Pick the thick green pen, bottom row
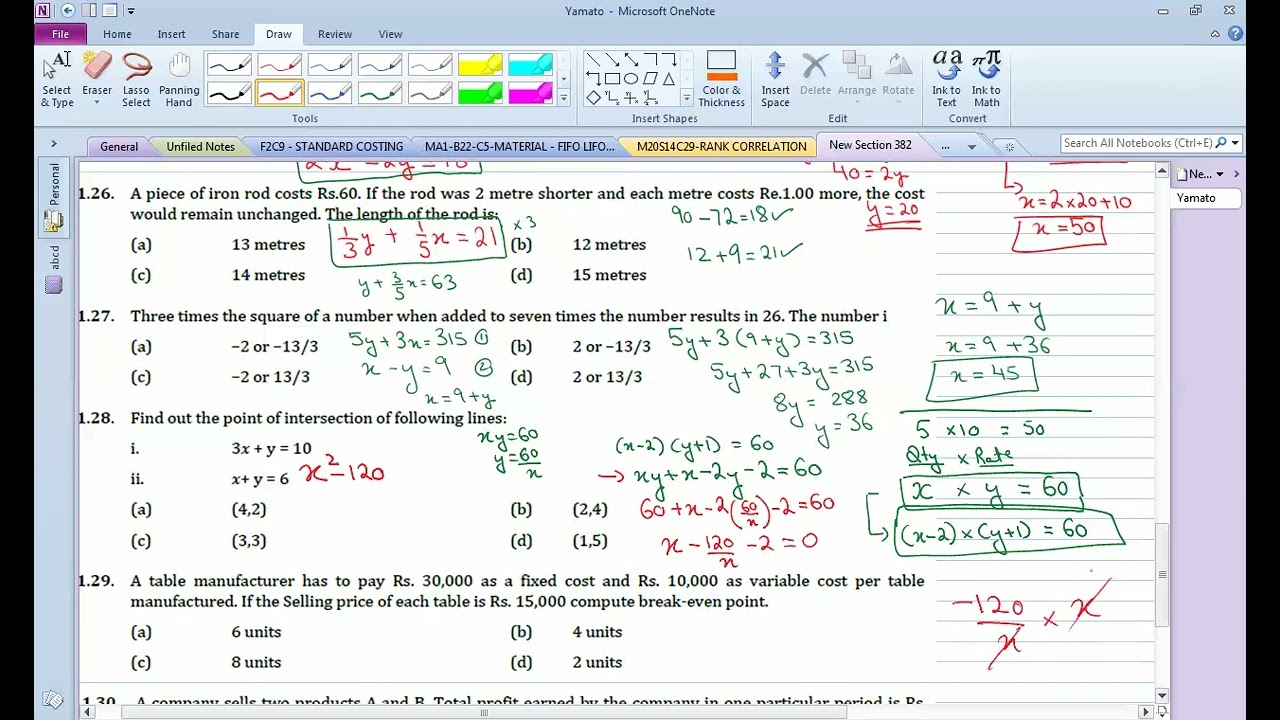This screenshot has width=1280, height=720. tap(379, 94)
